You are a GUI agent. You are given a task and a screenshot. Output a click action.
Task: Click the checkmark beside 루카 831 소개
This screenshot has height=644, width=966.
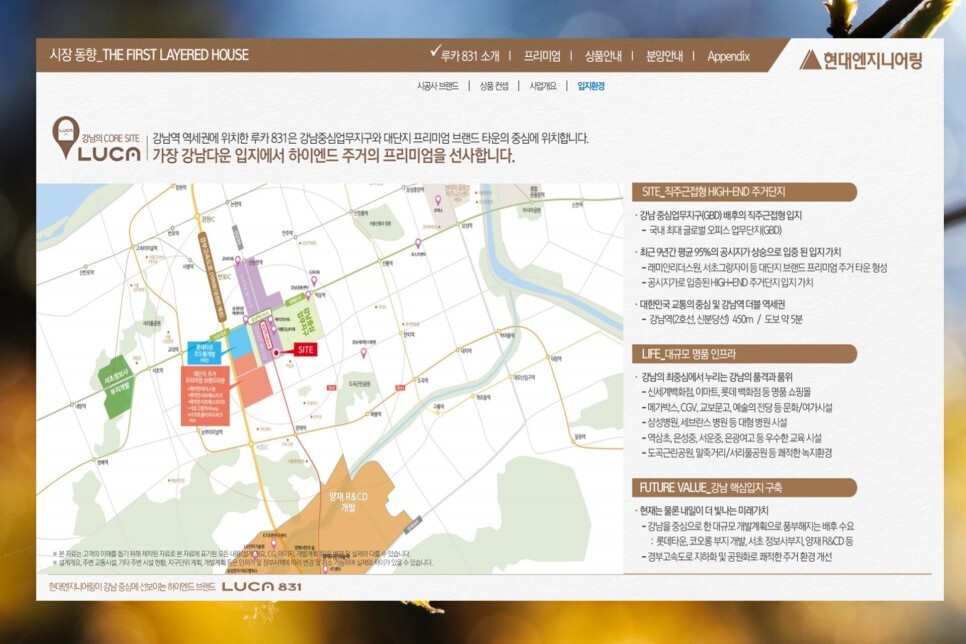click(436, 51)
